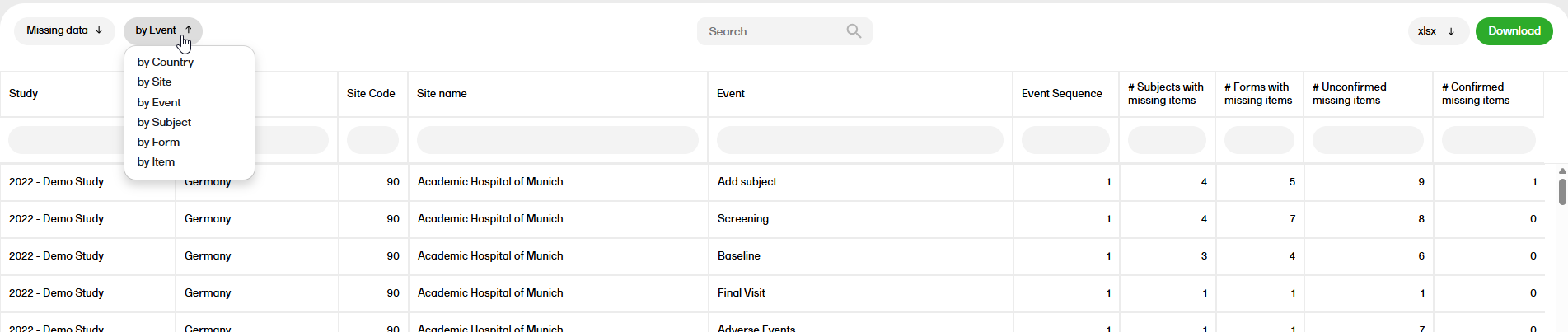Open the xlsx file format dropdown
Viewport: 1568px width, 332px height.
point(1437,31)
